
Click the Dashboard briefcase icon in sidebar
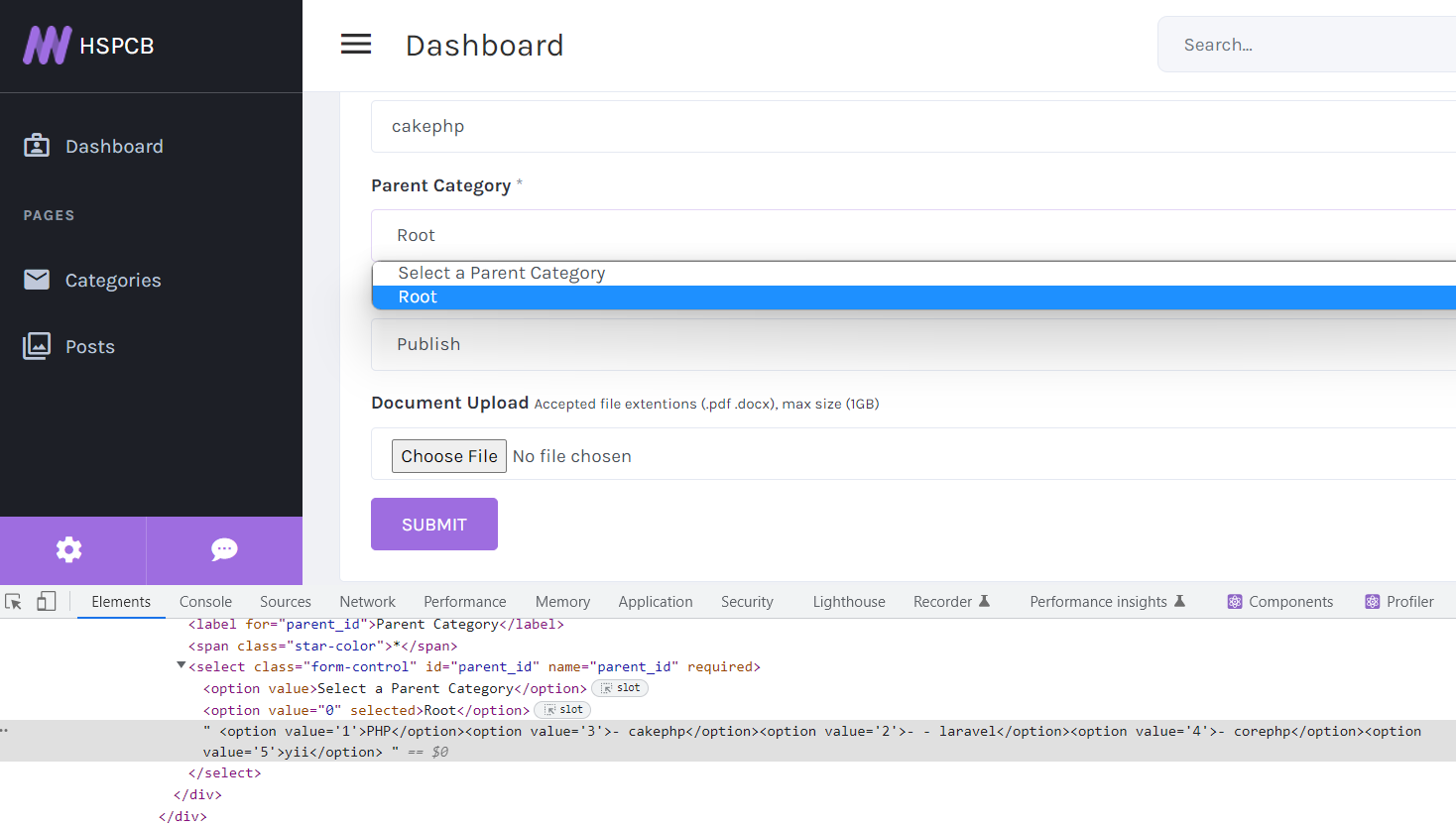tap(37, 146)
